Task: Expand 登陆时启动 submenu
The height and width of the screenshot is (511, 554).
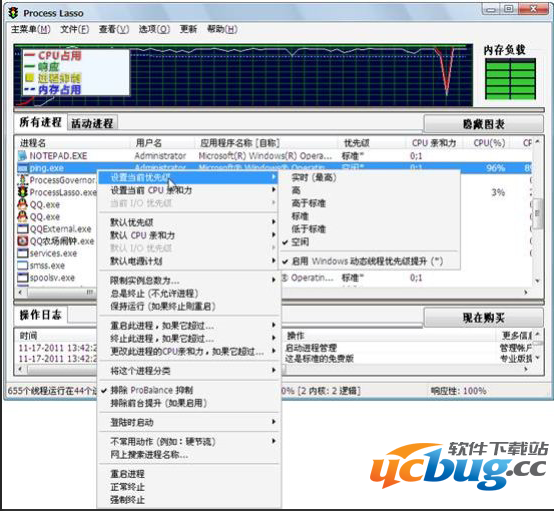Action: [189, 422]
